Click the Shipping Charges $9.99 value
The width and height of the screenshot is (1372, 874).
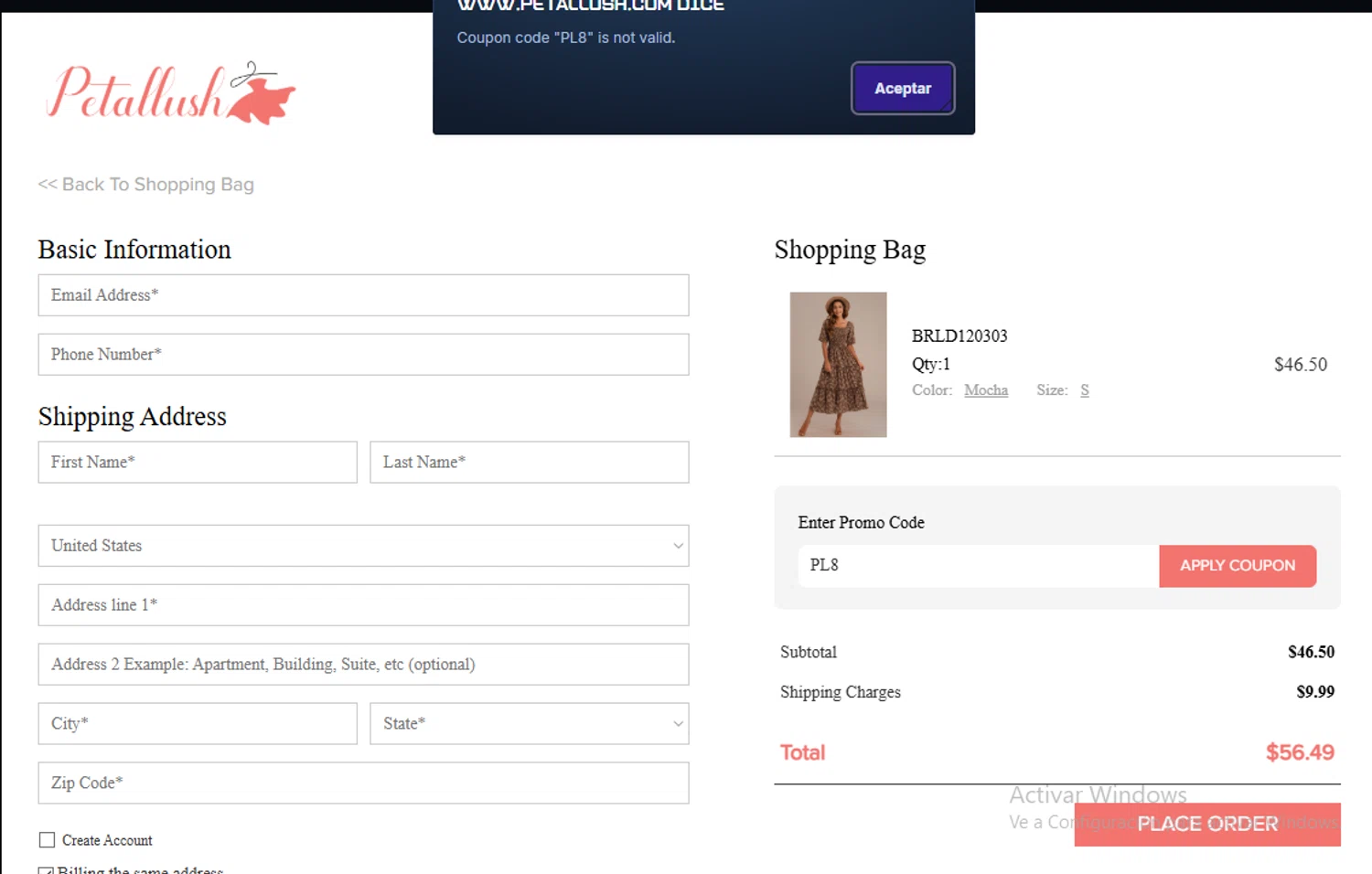[x=1315, y=692]
